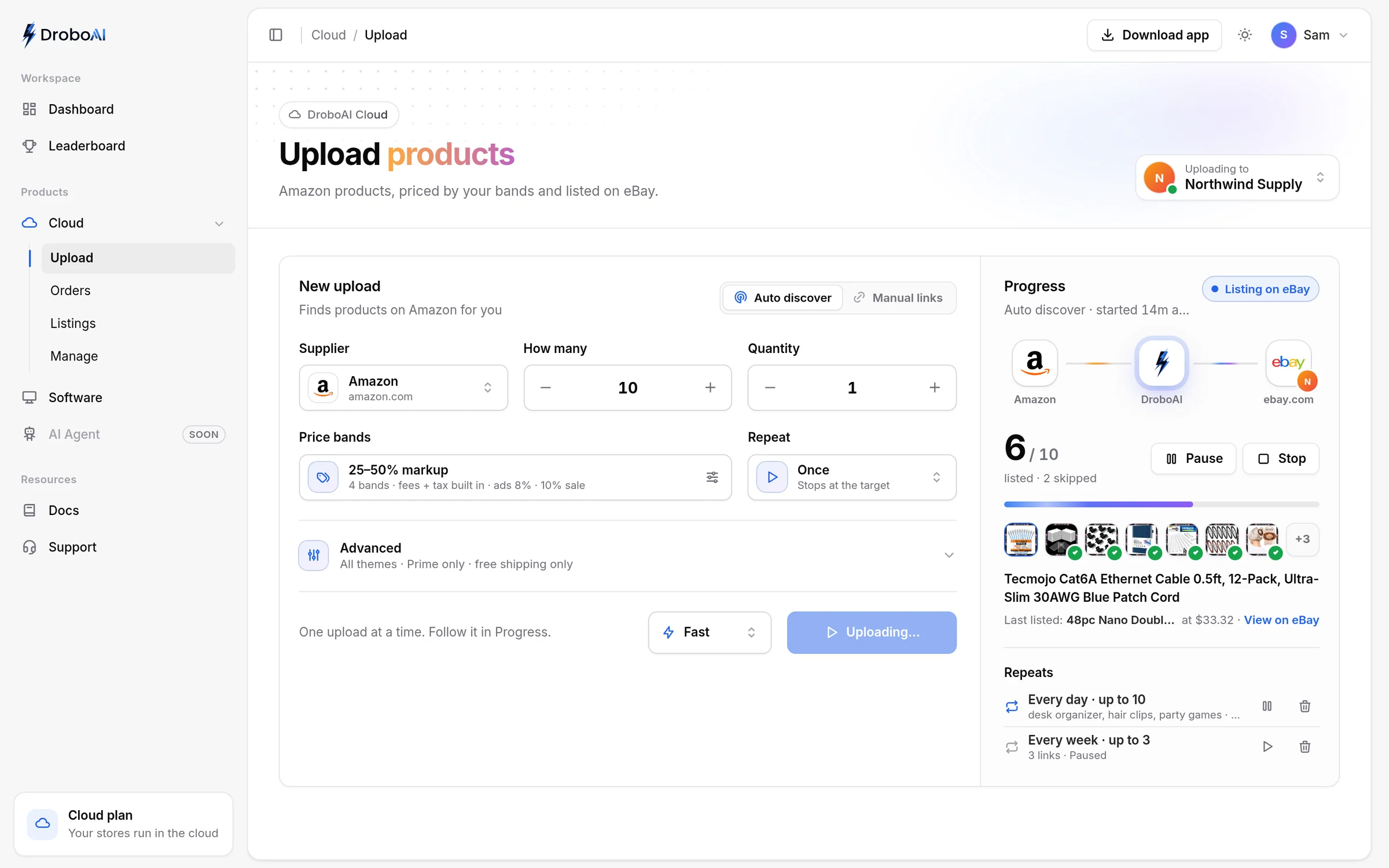Collapse the Cloud sidebar group

pyautogui.click(x=219, y=223)
